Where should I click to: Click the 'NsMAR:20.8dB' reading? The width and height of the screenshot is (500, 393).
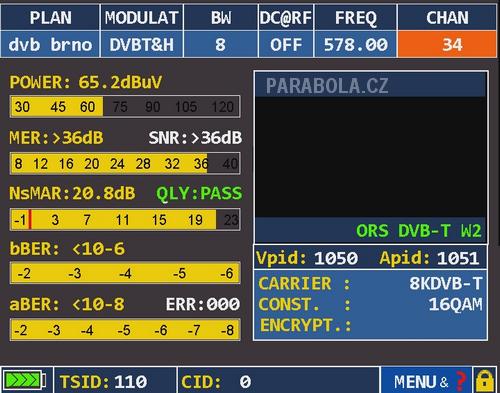tap(72, 193)
